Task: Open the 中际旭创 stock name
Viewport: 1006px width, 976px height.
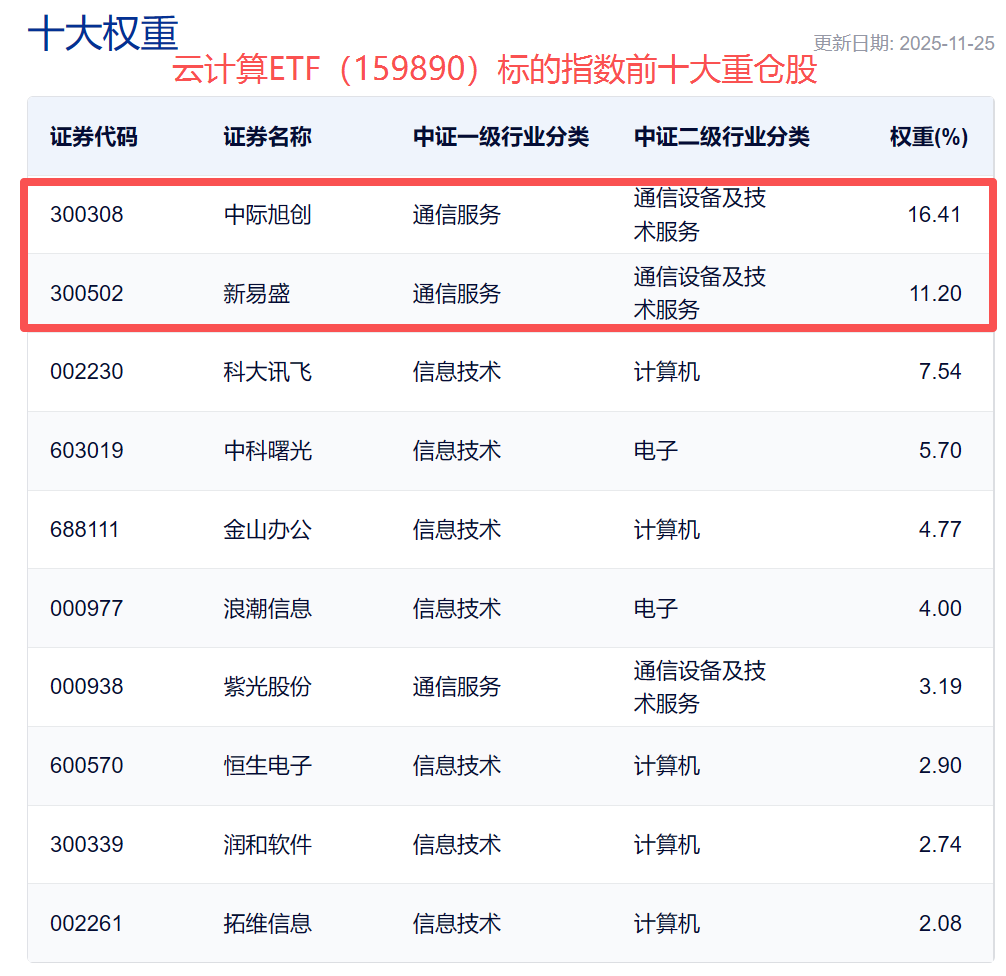Action: click(267, 214)
